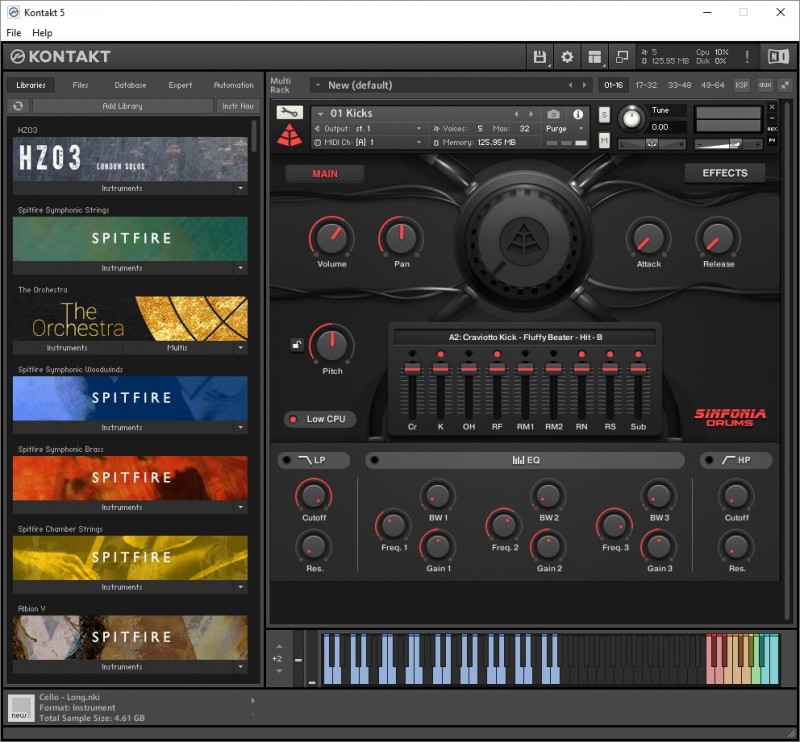This screenshot has height=742, width=800.
Task: Click the red Sinfonia pyramid logo icon
Action: 289,135
